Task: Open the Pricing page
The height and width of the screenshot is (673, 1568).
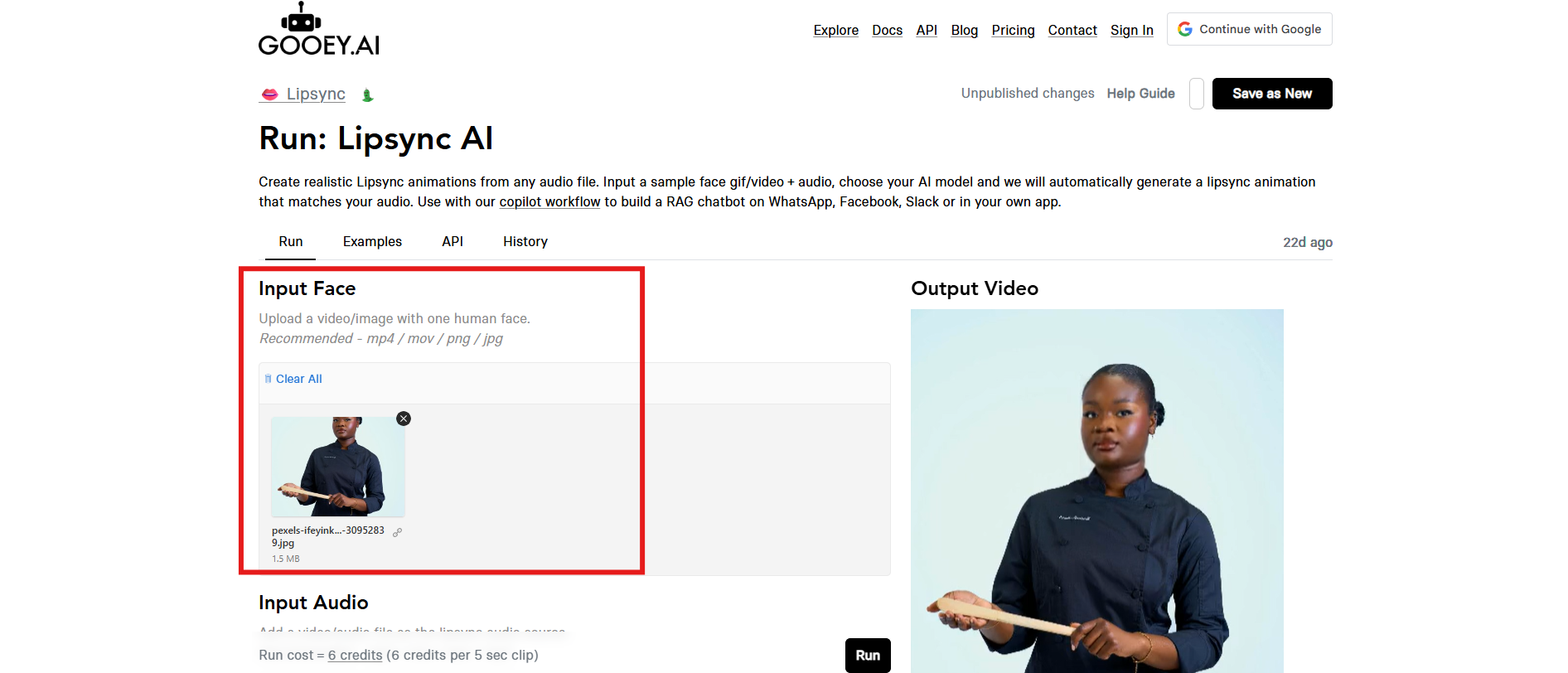Action: click(1013, 30)
